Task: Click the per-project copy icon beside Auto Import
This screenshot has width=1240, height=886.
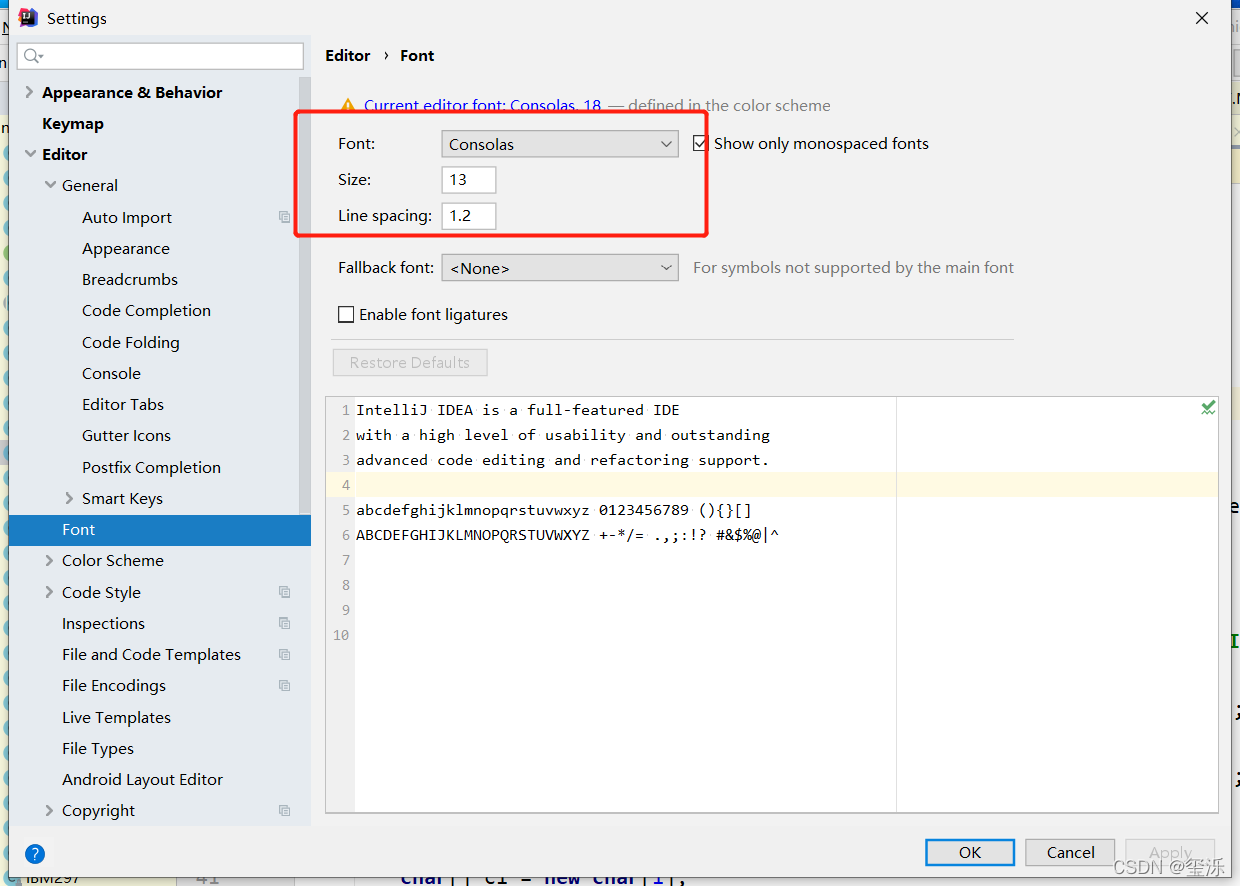Action: [284, 217]
